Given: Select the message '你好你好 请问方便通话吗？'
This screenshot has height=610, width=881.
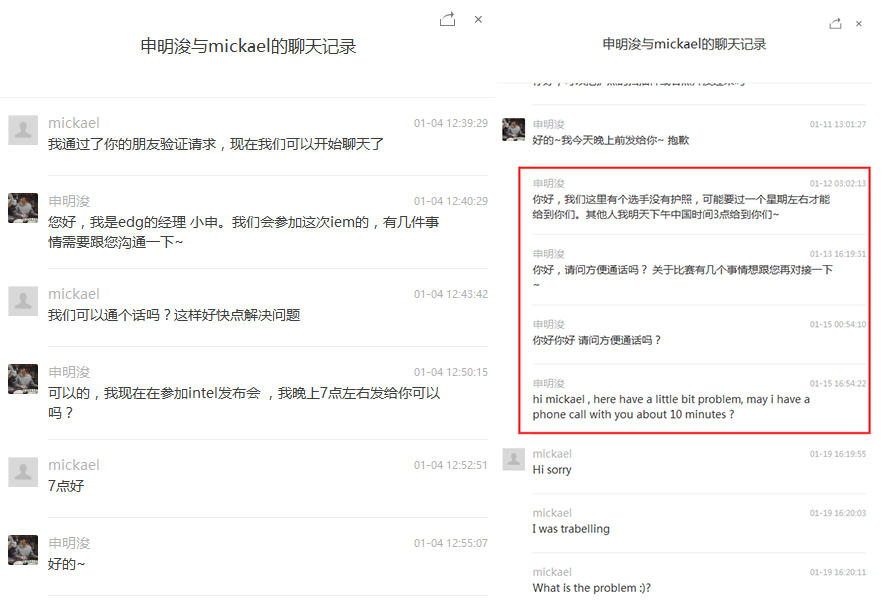Looking at the screenshot, I should tap(597, 340).
